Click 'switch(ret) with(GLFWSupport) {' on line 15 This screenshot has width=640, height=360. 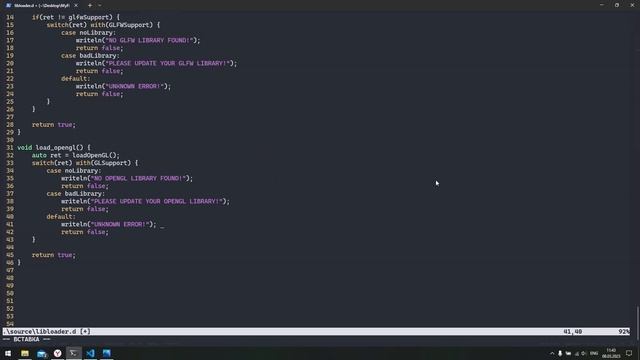[x=103, y=25]
